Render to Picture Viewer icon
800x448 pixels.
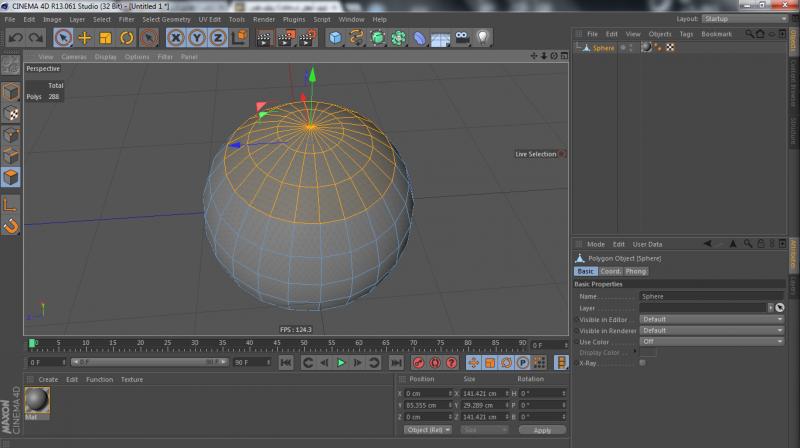tap(285, 38)
